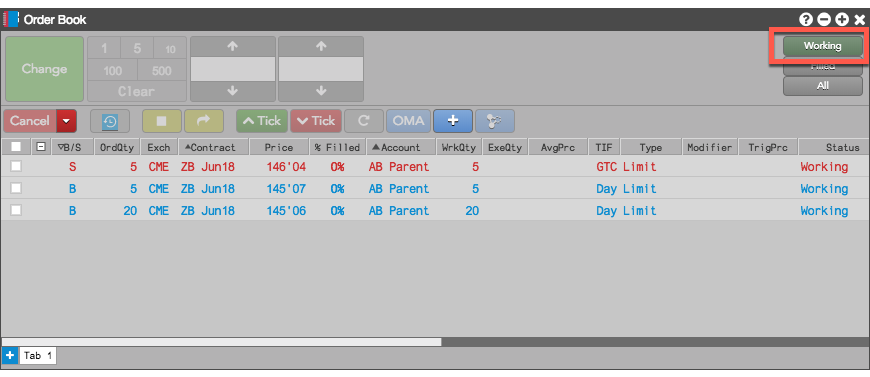This screenshot has width=870, height=377.
Task: Click the yellow stop square button
Action: [x=161, y=121]
